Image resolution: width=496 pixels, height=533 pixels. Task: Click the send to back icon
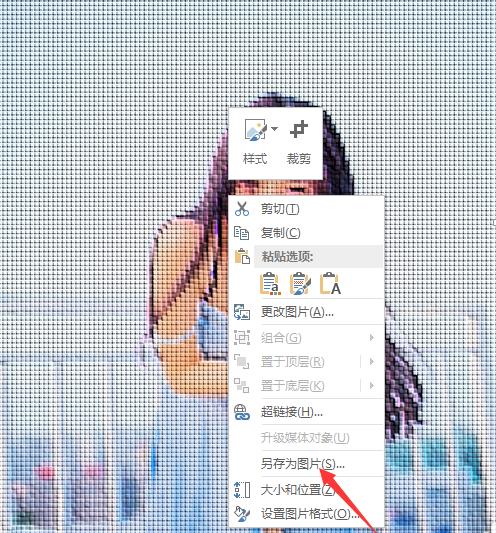point(242,385)
